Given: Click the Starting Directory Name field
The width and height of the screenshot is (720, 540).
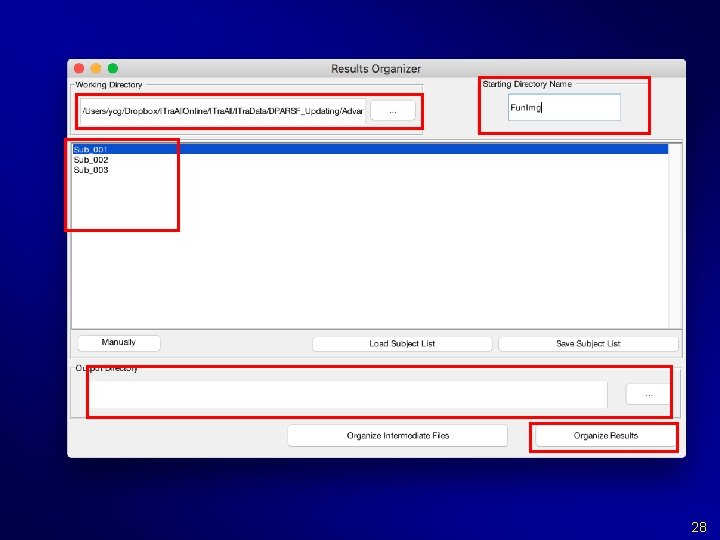Looking at the screenshot, I should click(x=564, y=107).
